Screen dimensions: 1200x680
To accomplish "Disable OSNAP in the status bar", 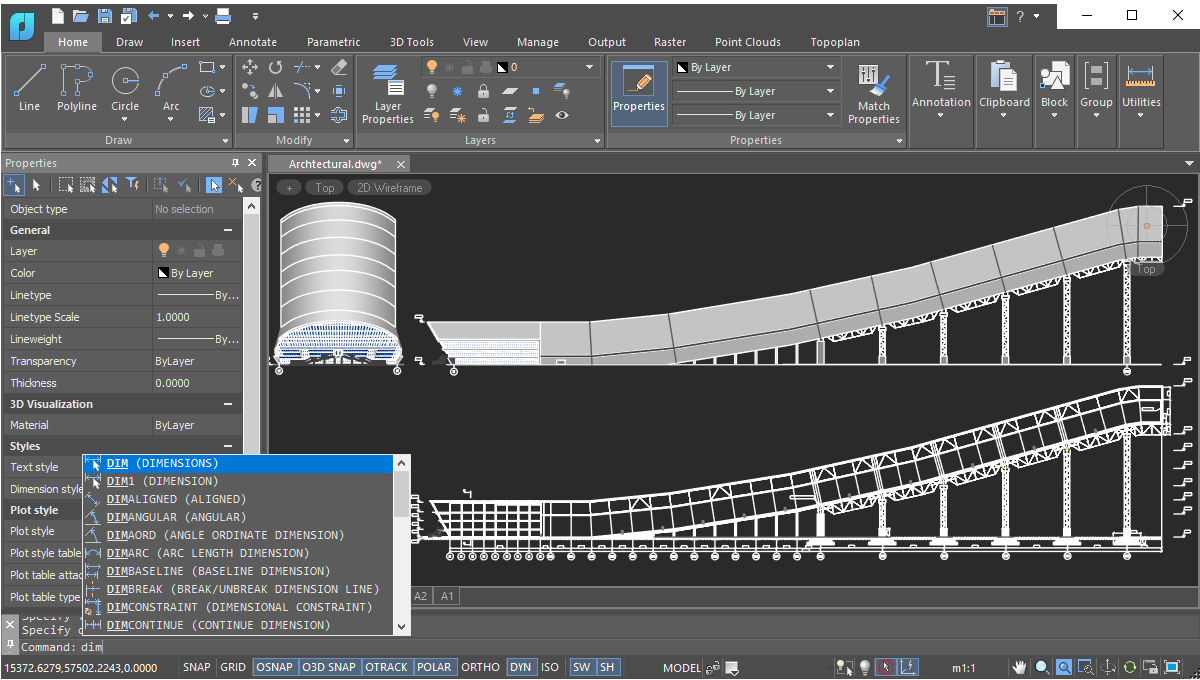I will (x=273, y=667).
